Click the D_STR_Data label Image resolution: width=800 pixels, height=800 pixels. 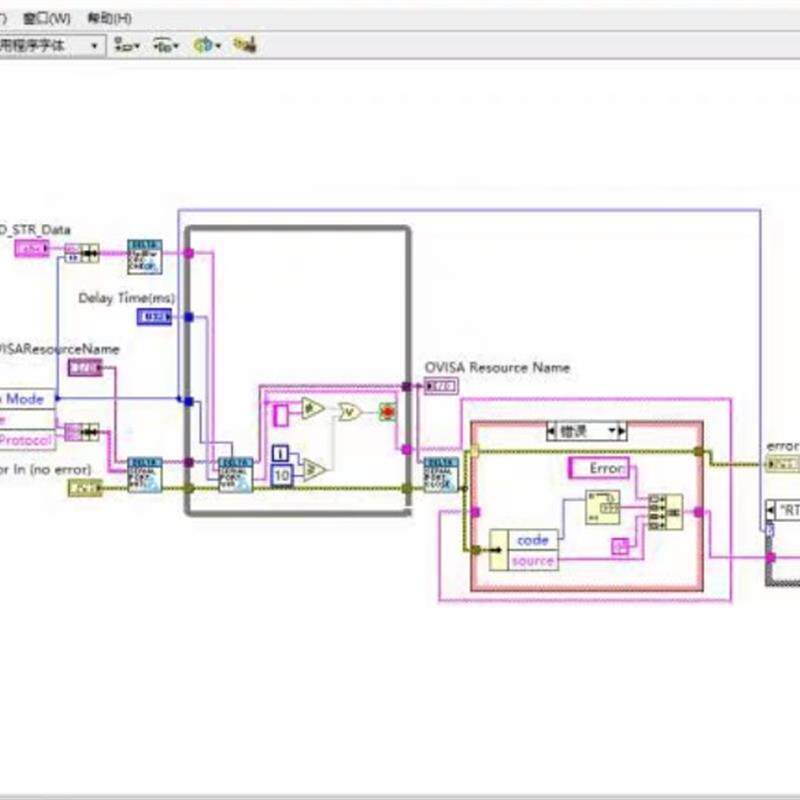pos(35,230)
